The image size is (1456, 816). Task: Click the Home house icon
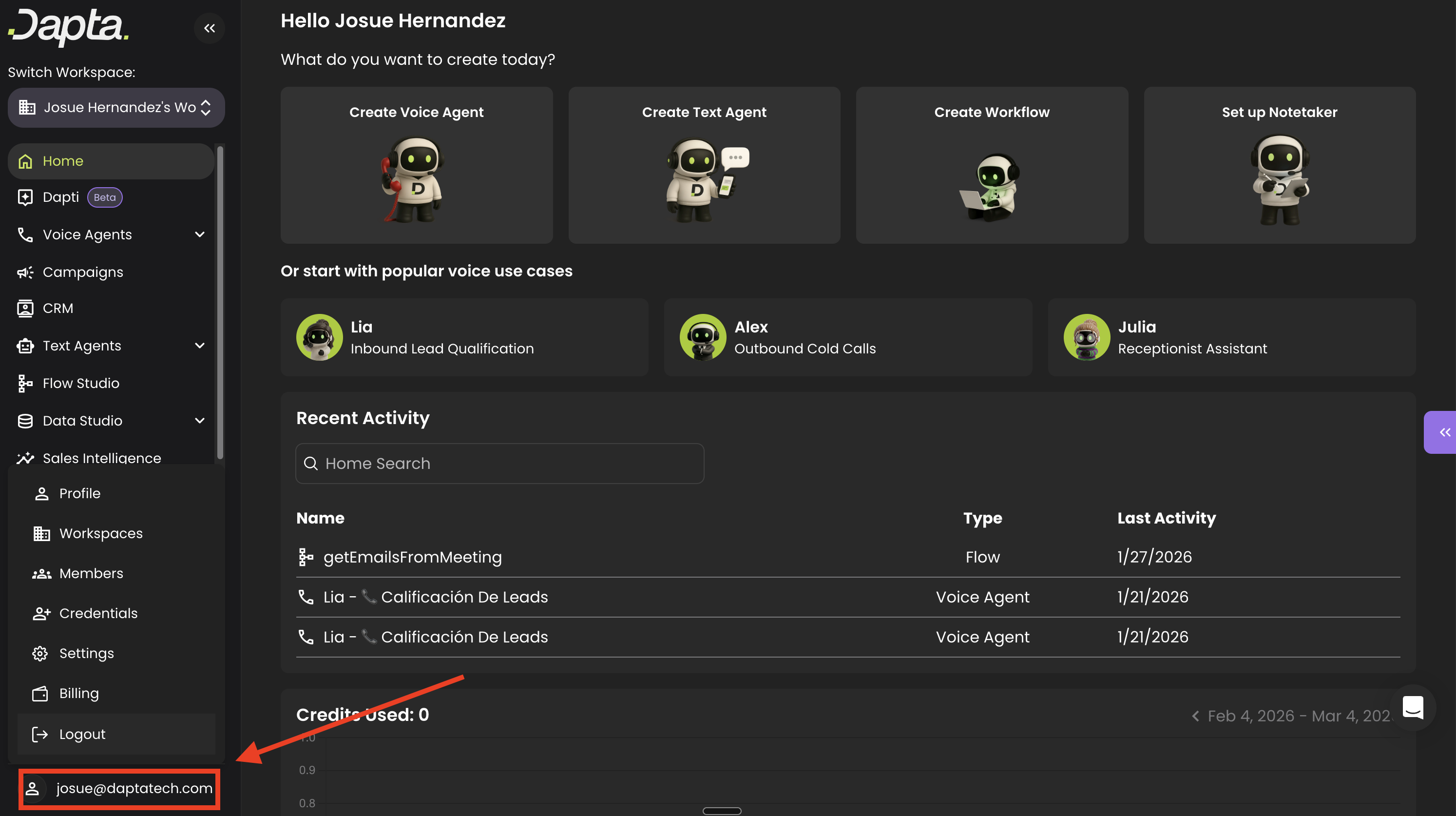click(x=25, y=161)
